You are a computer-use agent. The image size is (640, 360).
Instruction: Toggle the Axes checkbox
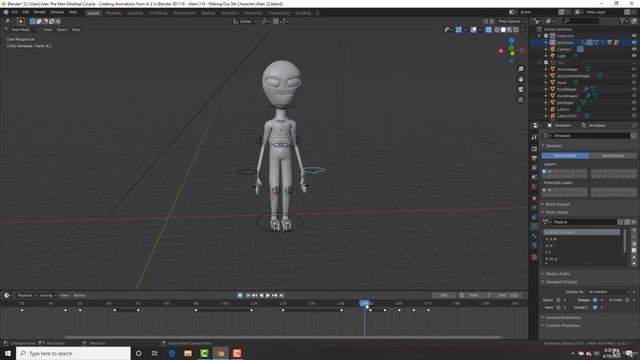[558, 307]
